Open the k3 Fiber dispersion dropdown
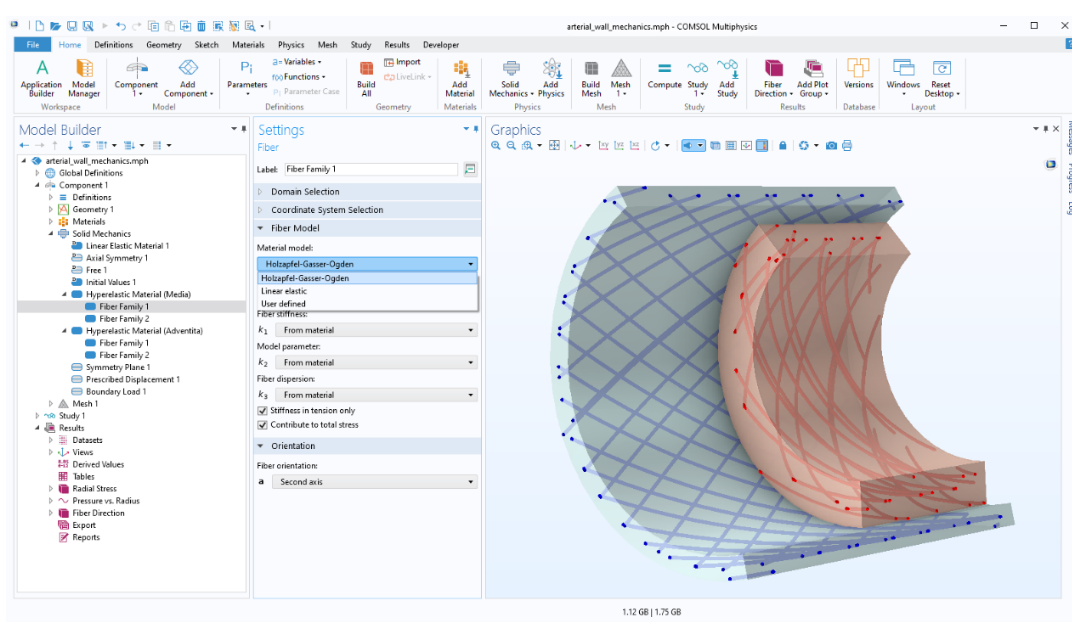This screenshot has height=622, width=1072. (x=376, y=395)
